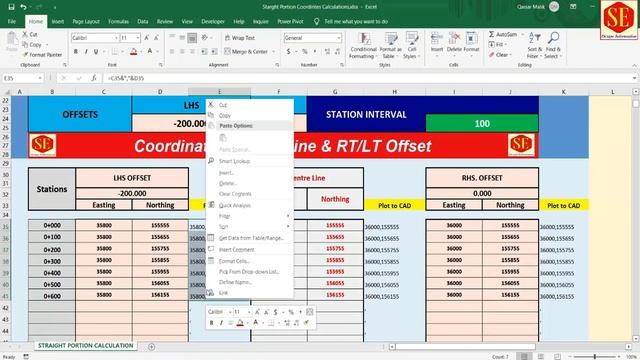The width and height of the screenshot is (640, 360).
Task: Open Find & Select menu
Action: (553, 45)
